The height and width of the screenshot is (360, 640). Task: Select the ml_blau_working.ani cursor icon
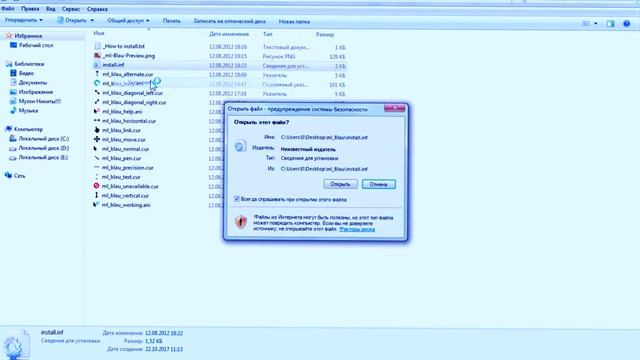tap(97, 205)
